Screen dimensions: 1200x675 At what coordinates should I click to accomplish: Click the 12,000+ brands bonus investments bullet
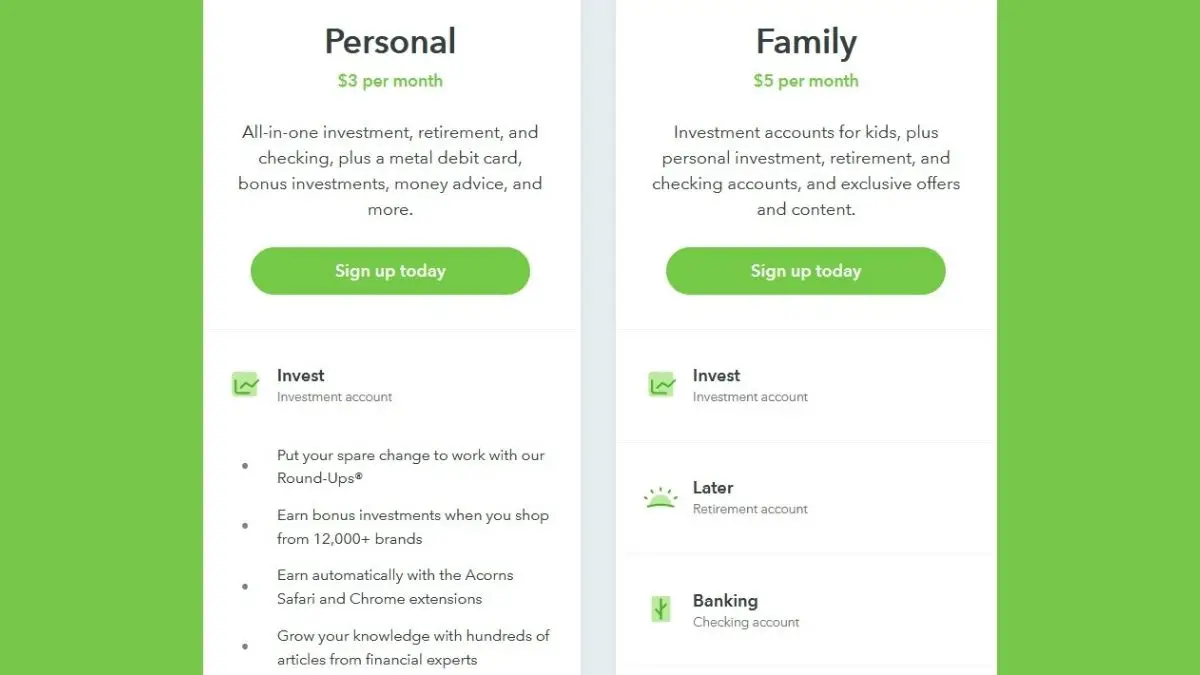(412, 527)
